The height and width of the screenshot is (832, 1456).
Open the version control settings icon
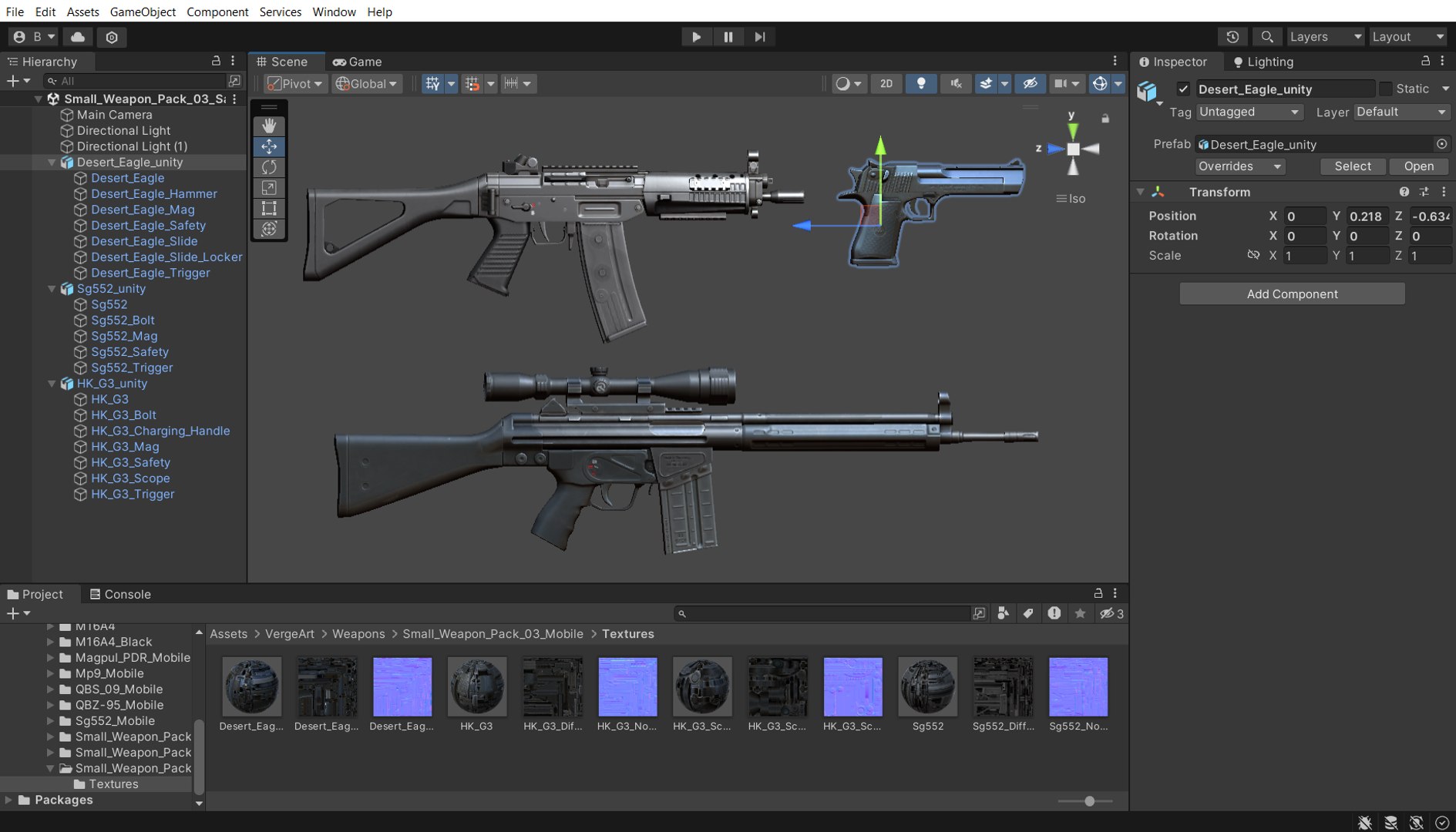(x=112, y=36)
